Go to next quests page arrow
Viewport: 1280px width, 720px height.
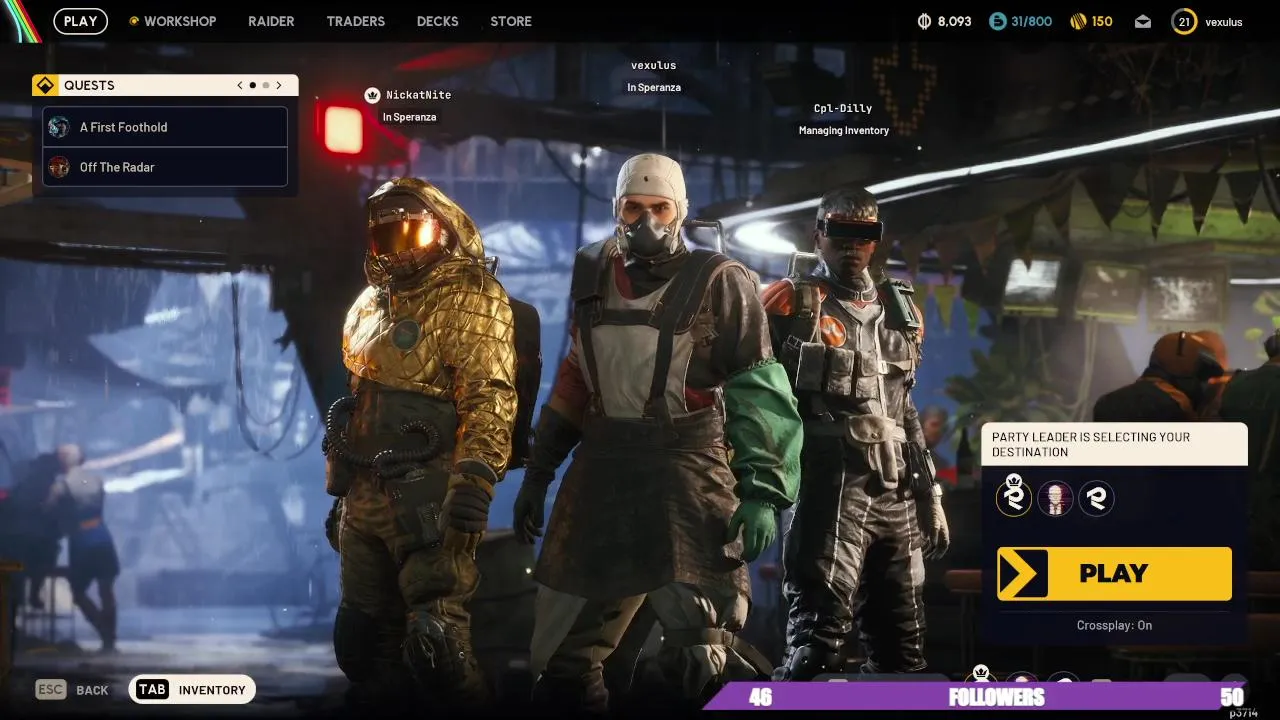click(279, 85)
